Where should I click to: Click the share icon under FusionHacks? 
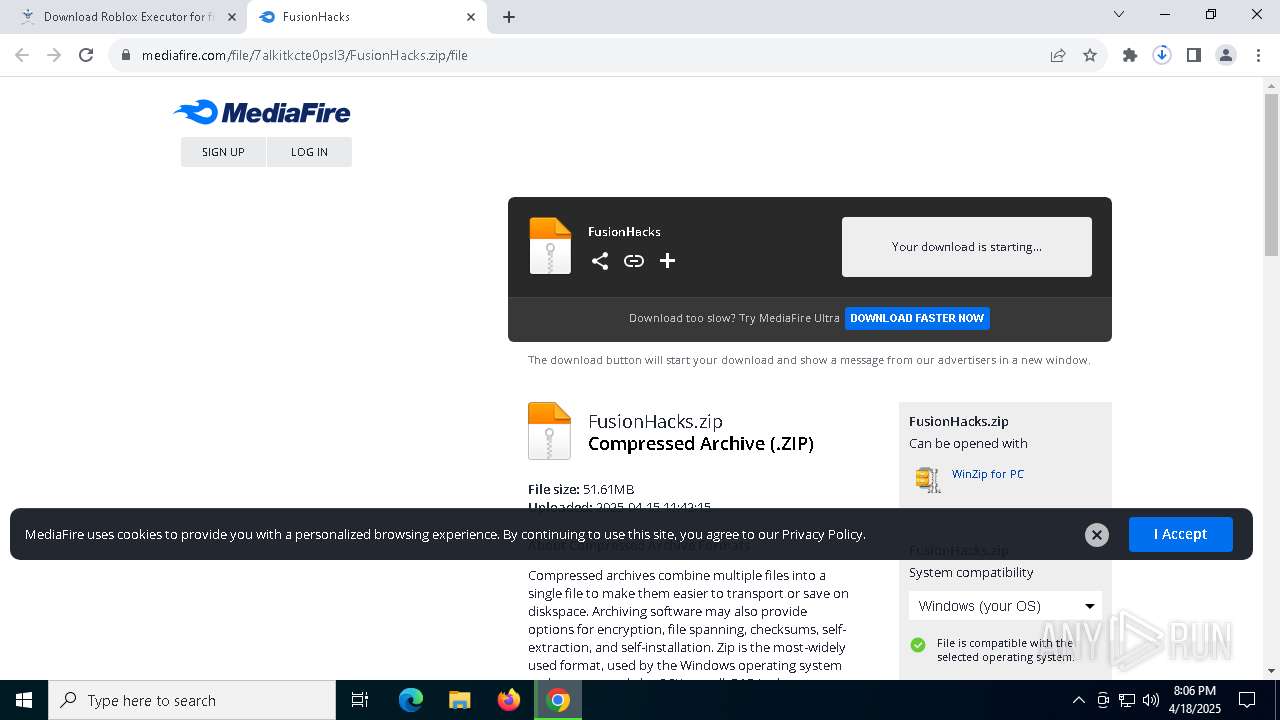[600, 261]
